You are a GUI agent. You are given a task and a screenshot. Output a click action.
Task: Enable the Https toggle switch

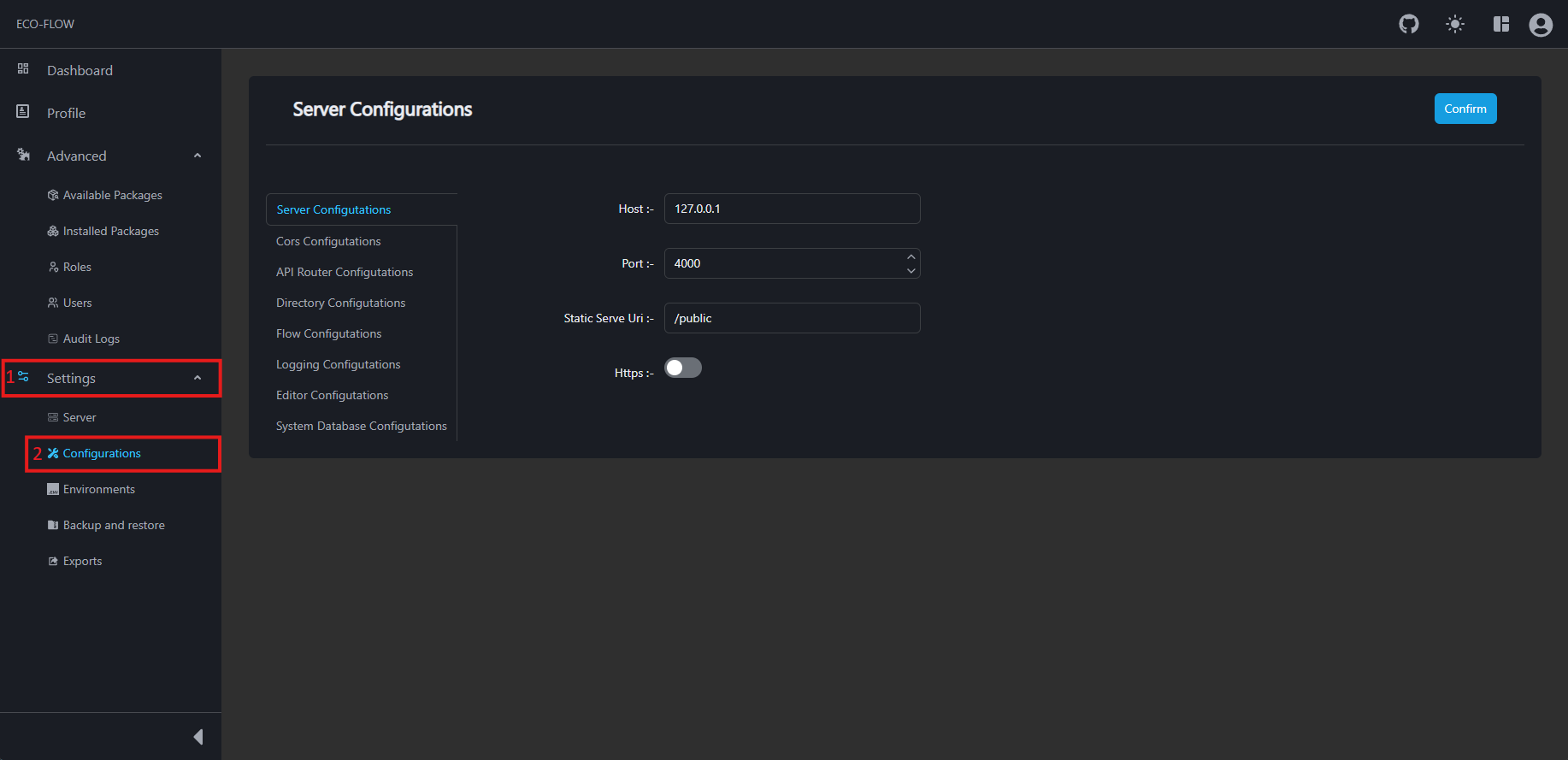[683, 368]
